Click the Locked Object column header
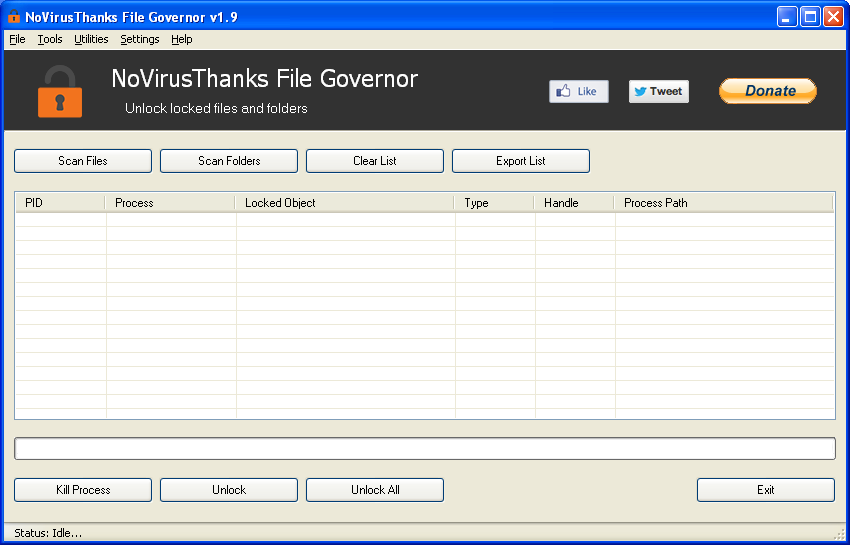The height and width of the screenshot is (547, 850). point(344,203)
